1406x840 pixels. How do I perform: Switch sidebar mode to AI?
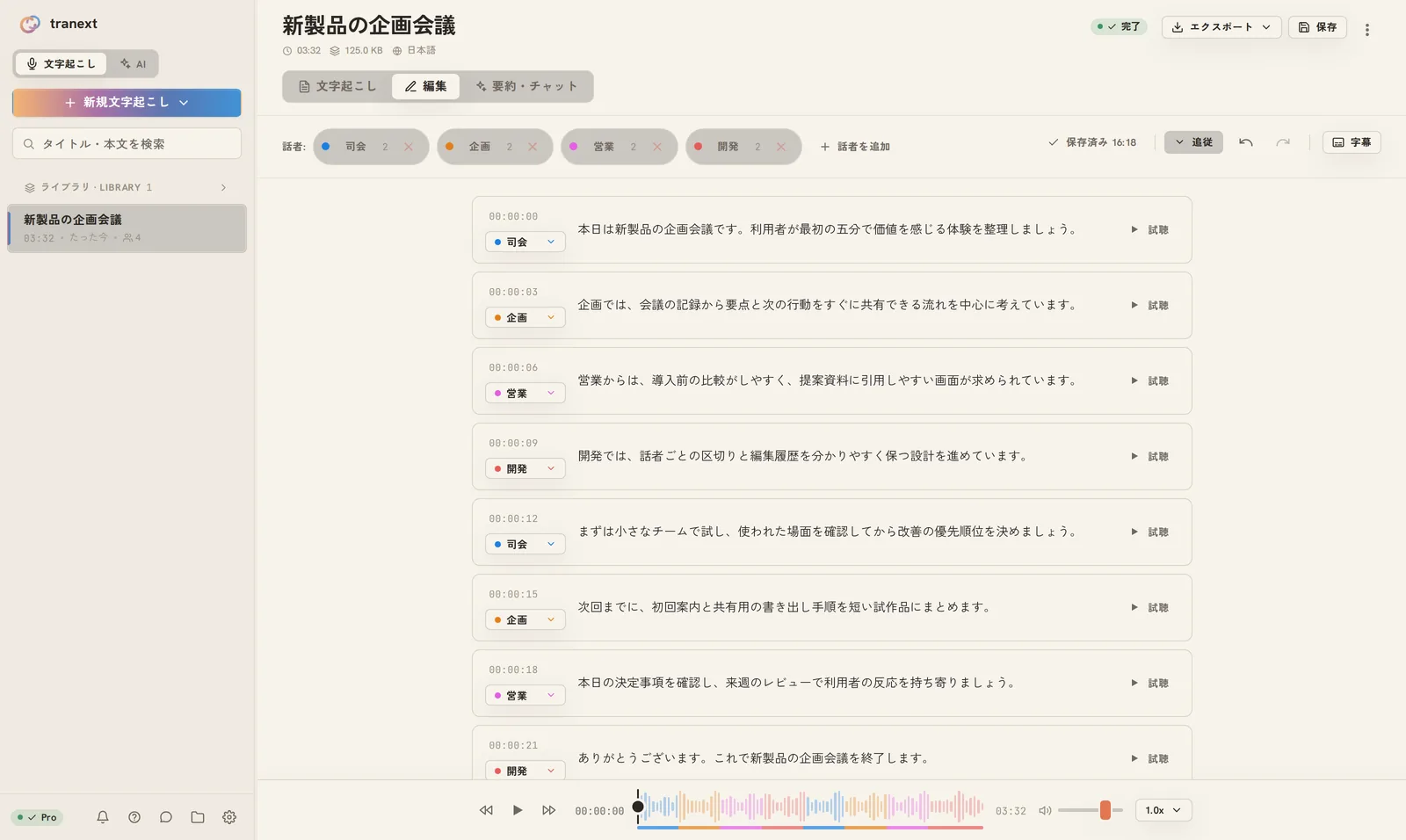[x=134, y=63]
